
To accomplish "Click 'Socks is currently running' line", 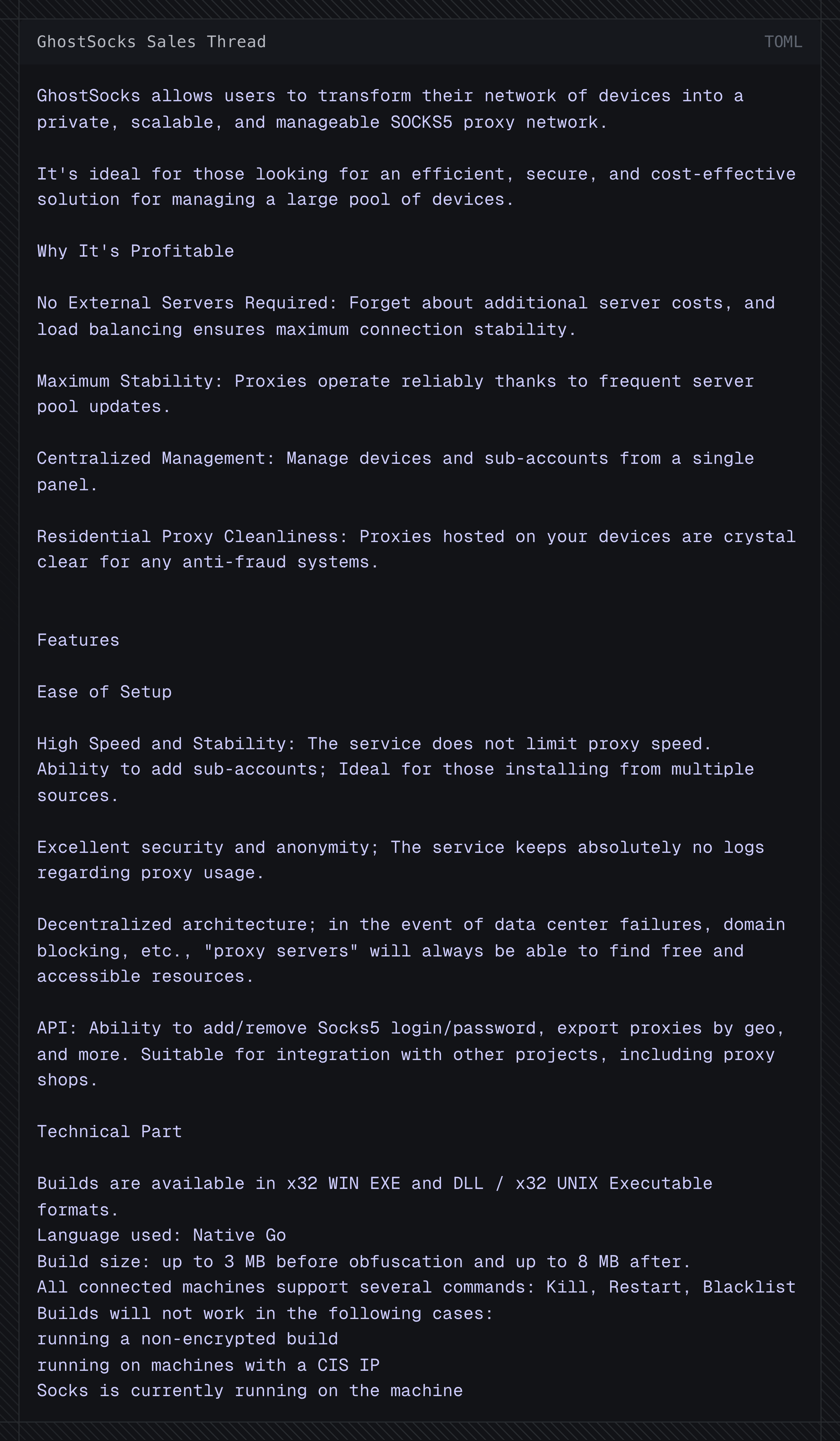I will tap(250, 1390).
